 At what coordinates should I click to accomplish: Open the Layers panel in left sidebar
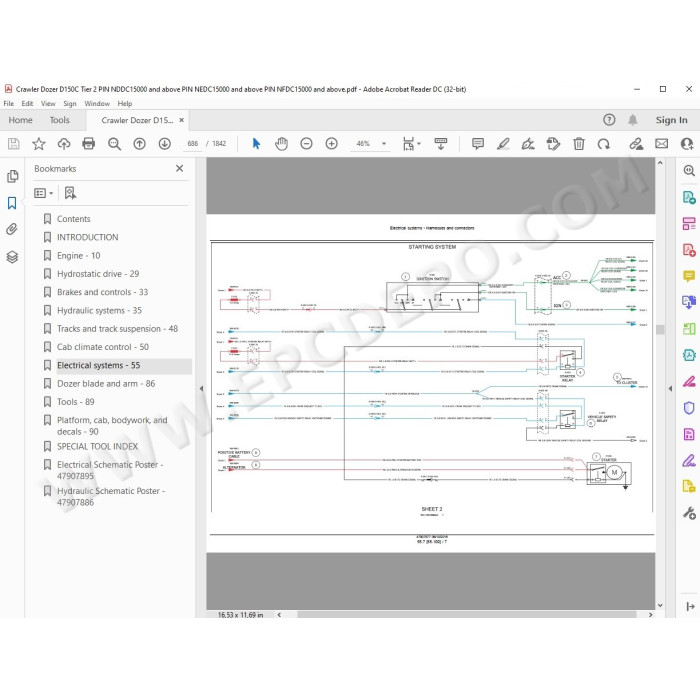point(12,257)
